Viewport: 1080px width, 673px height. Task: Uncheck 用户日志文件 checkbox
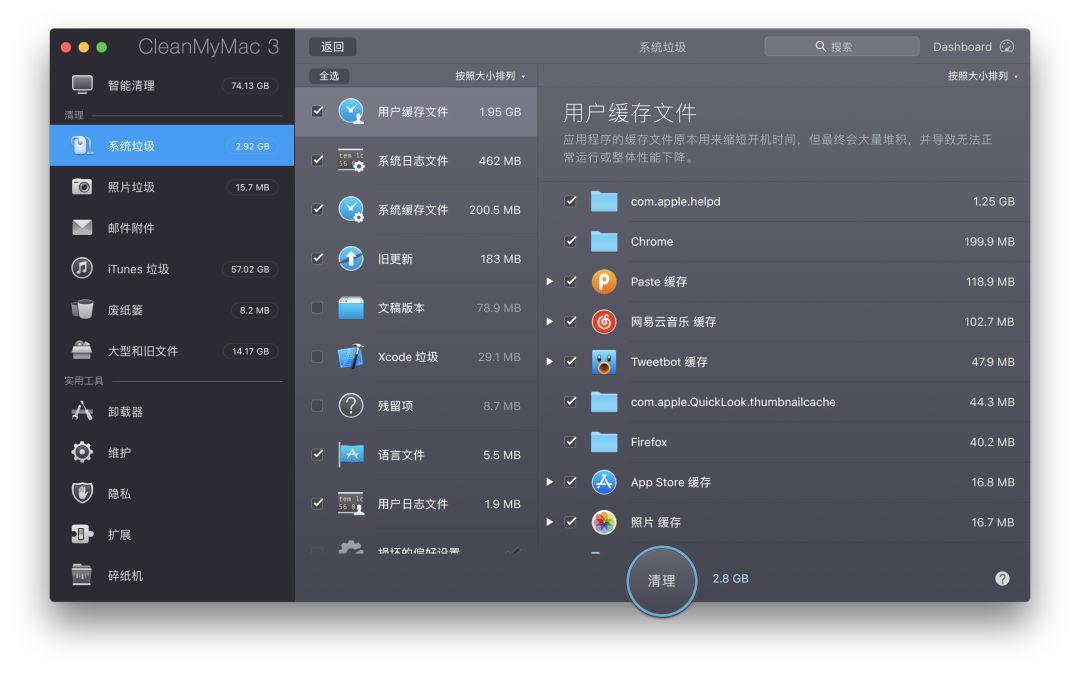(x=318, y=504)
